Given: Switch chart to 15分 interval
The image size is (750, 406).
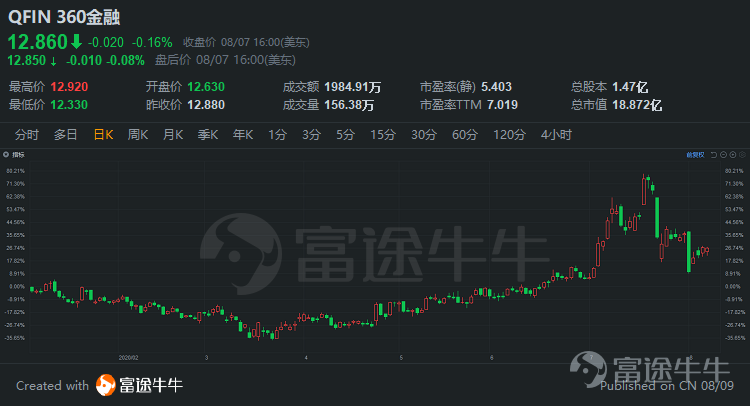Looking at the screenshot, I should (383, 135).
